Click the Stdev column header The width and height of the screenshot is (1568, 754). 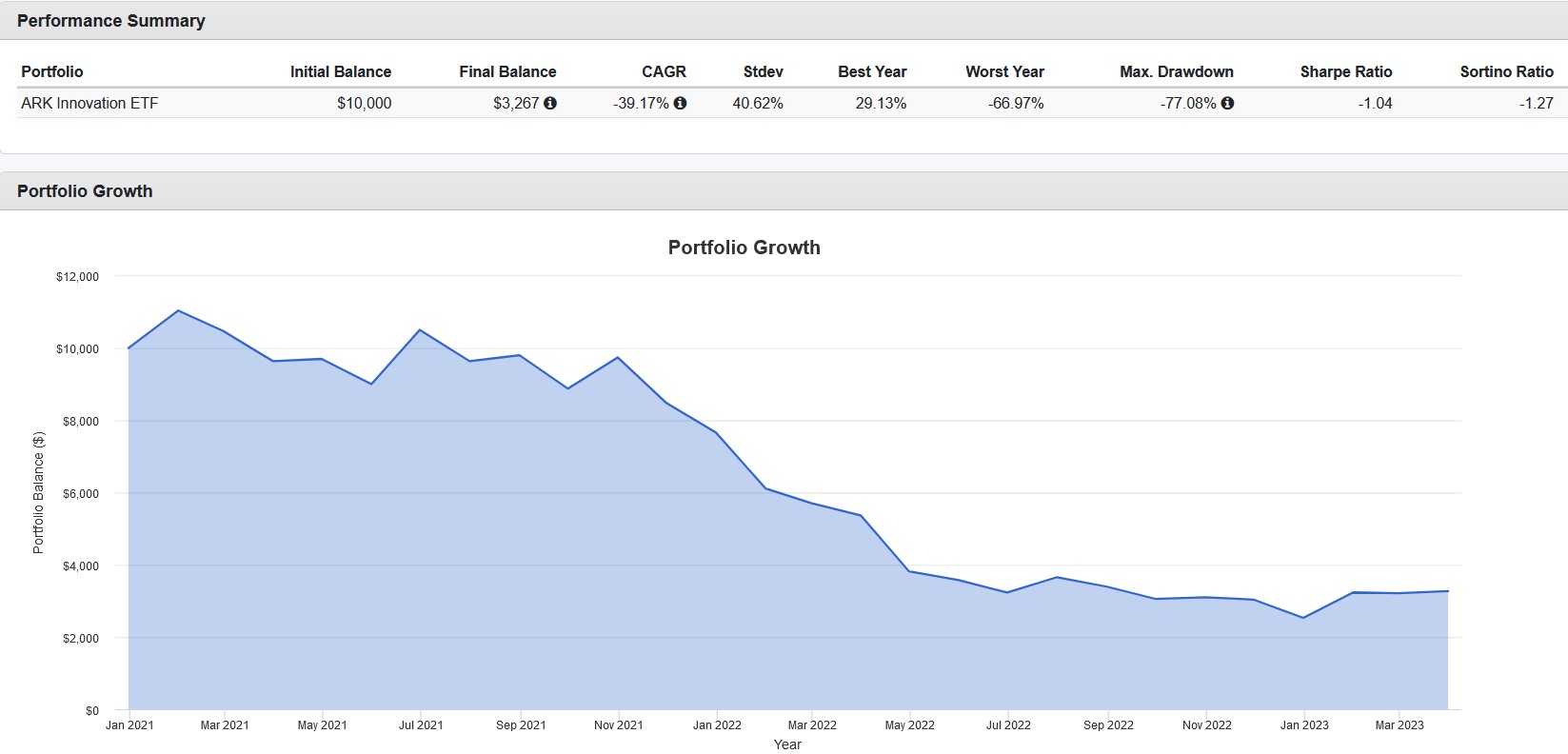coord(764,71)
